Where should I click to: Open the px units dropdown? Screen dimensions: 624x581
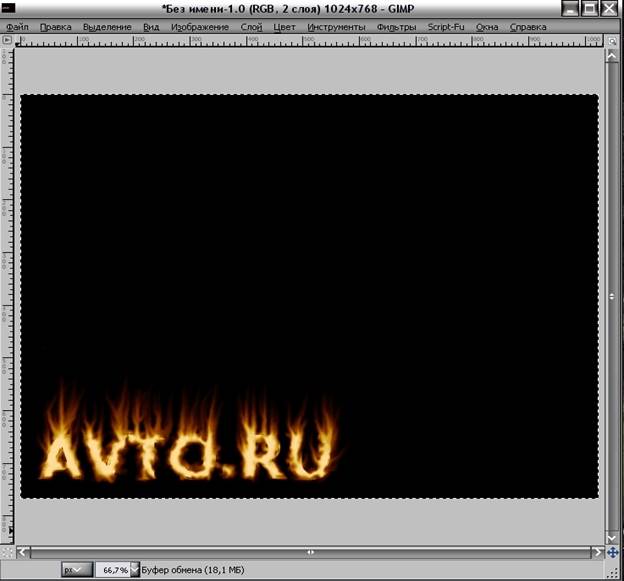(77, 570)
